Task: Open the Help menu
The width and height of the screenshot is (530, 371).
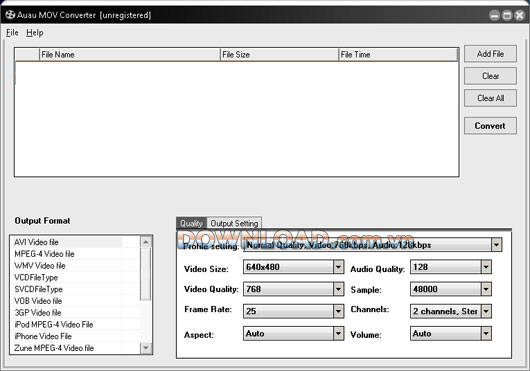Action: click(x=35, y=33)
